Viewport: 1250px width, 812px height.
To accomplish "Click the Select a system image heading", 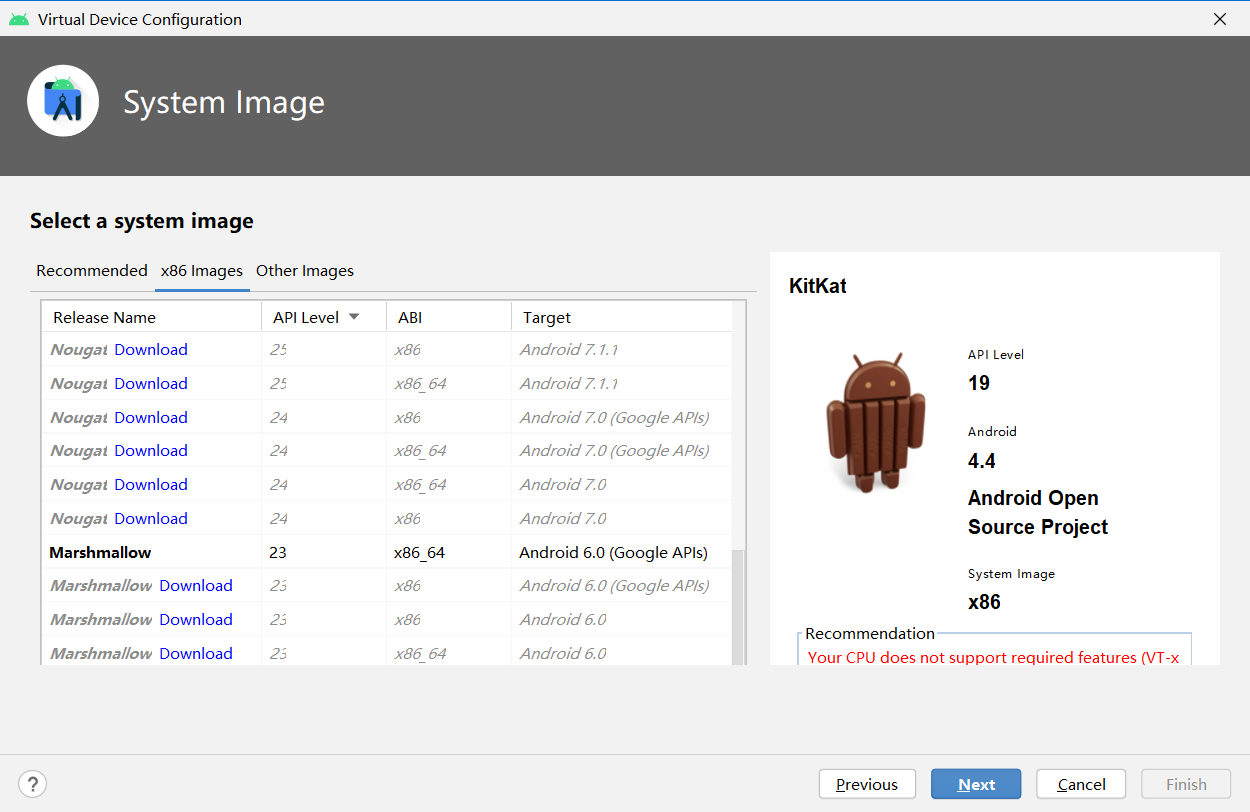I will pyautogui.click(x=142, y=221).
